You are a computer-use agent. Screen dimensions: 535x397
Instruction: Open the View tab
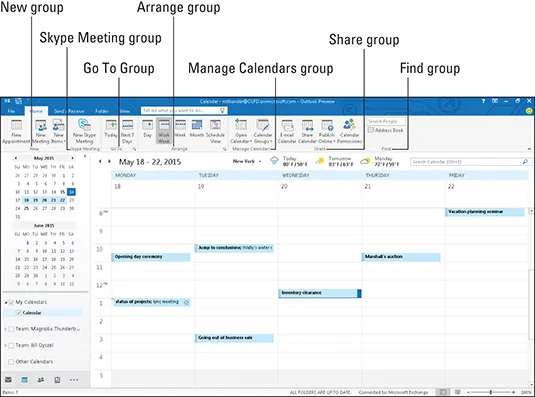125,111
